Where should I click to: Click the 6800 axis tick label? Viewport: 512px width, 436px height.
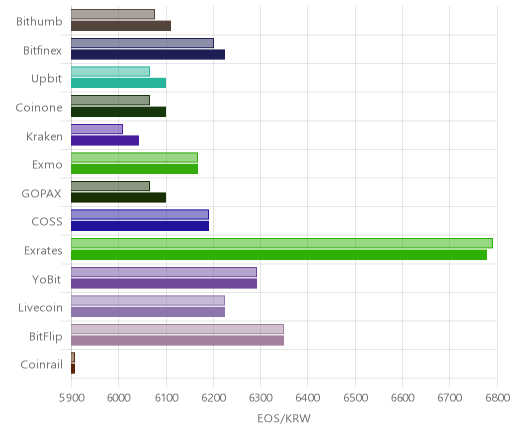click(x=497, y=398)
